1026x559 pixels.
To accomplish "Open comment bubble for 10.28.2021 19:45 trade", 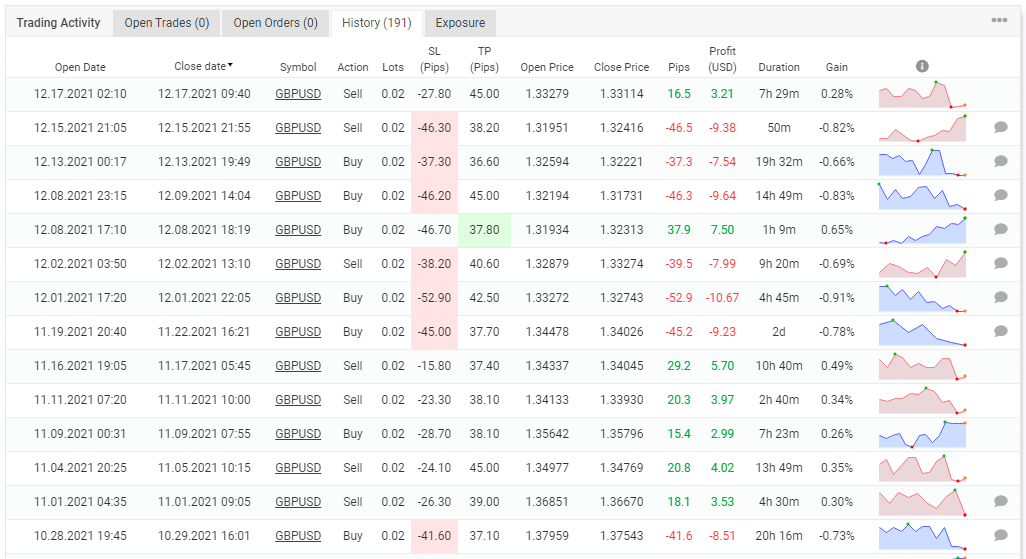I will (1000, 535).
